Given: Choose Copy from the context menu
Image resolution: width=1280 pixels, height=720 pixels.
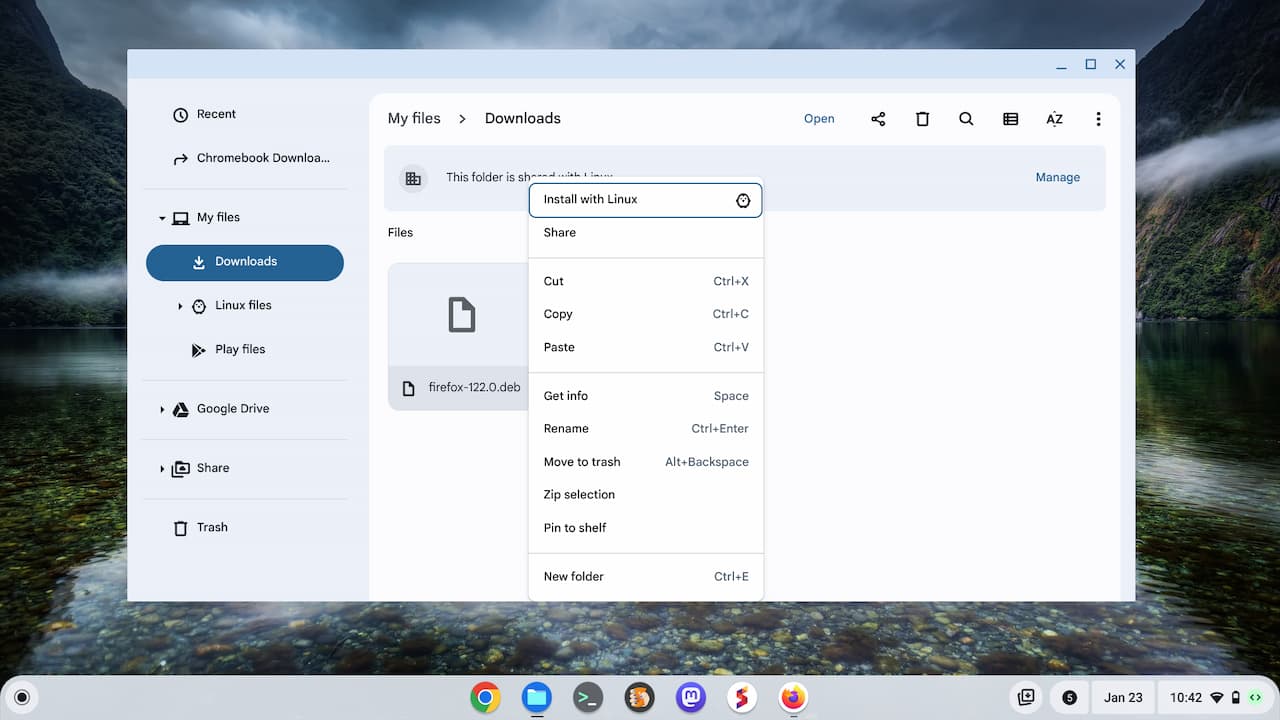Looking at the screenshot, I should click(x=645, y=314).
